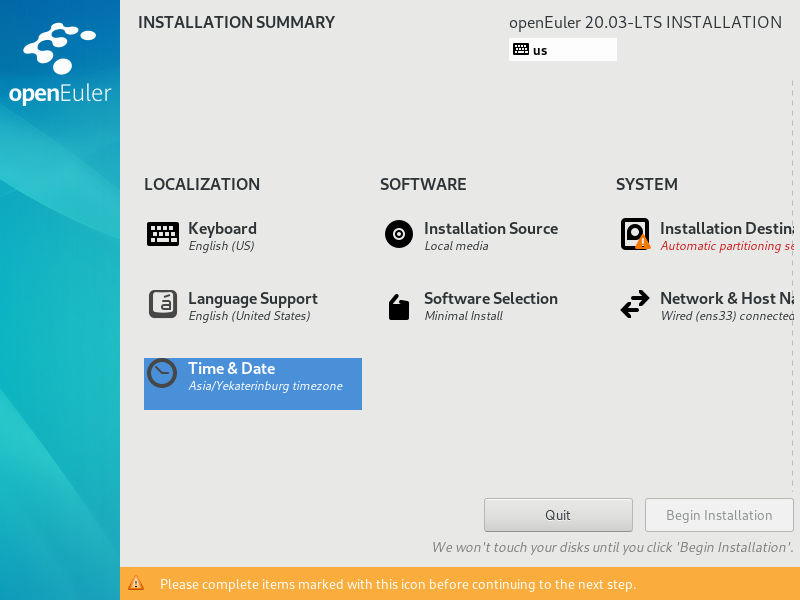Click 'openEuler 20.03-LTS INSTALLATION' title

coord(645,22)
